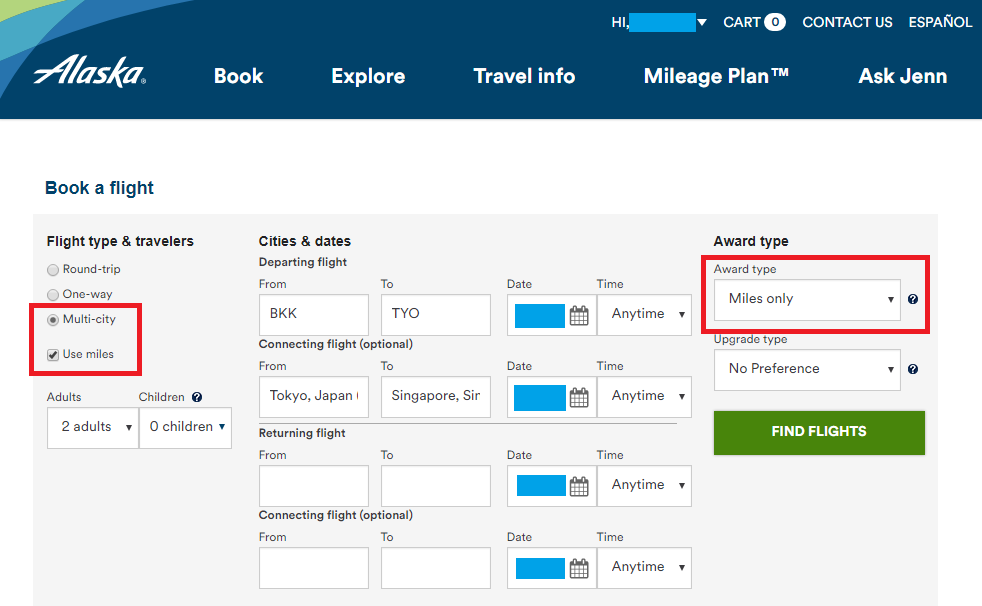Screen dimensions: 982x606
Task: Click the last connecting flight From field
Action: pos(314,568)
